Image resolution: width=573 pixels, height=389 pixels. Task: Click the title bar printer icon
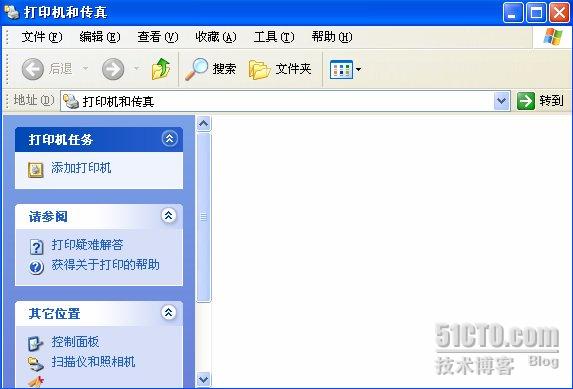coord(11,11)
